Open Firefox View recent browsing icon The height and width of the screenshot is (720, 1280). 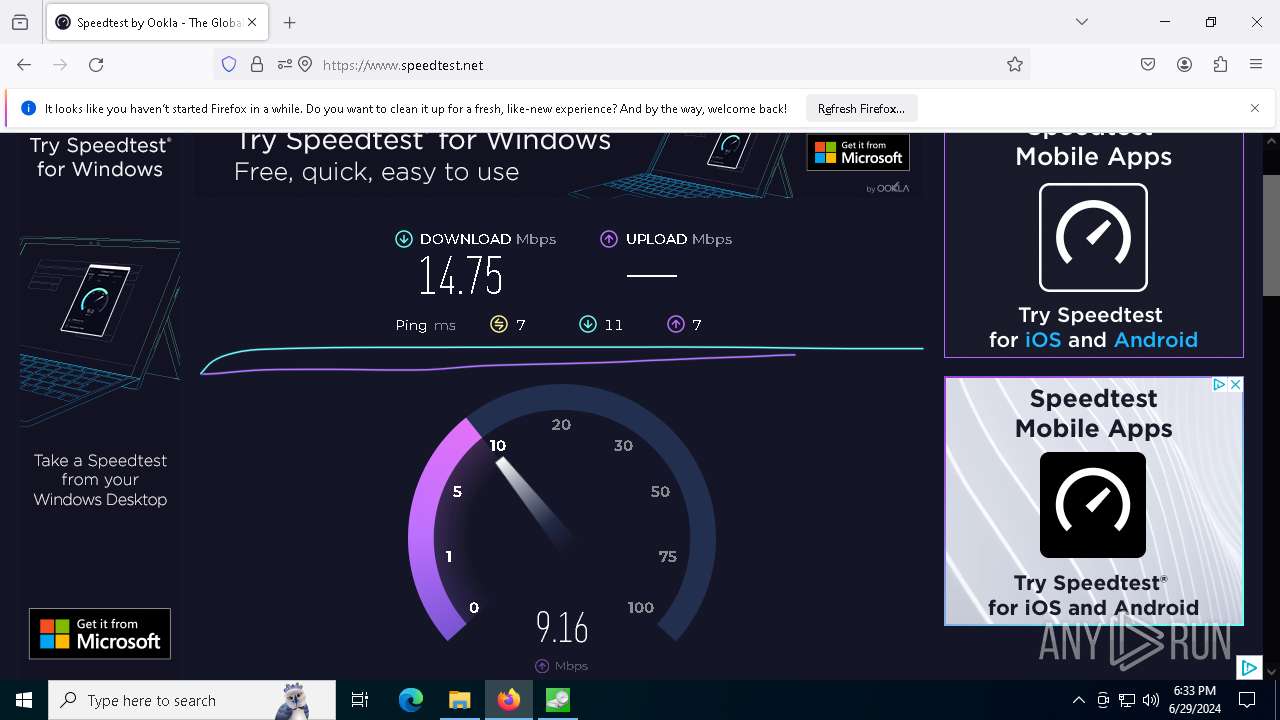tap(20, 23)
